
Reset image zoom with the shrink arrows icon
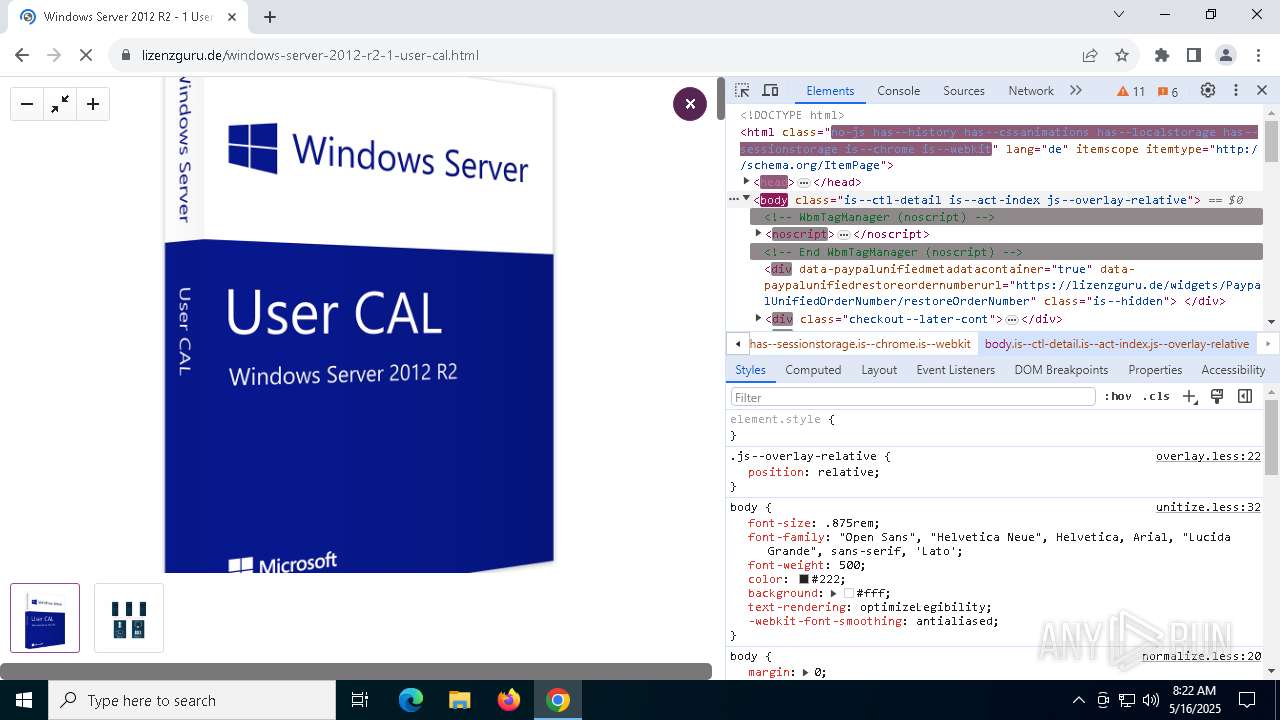[60, 104]
